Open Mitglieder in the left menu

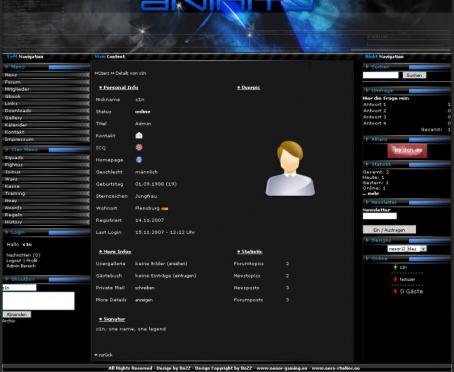coord(46,89)
